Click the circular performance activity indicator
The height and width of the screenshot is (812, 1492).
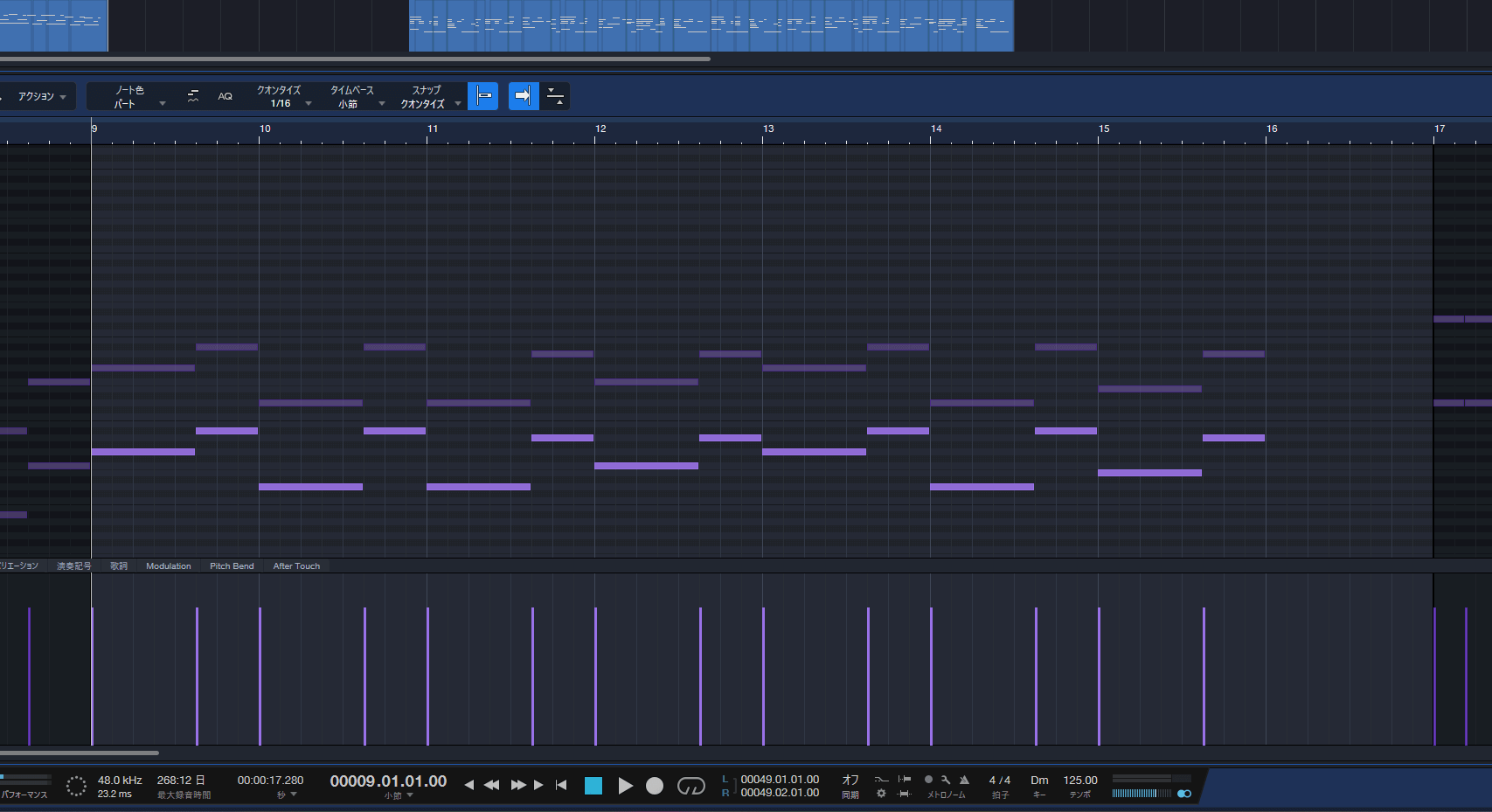(x=76, y=786)
